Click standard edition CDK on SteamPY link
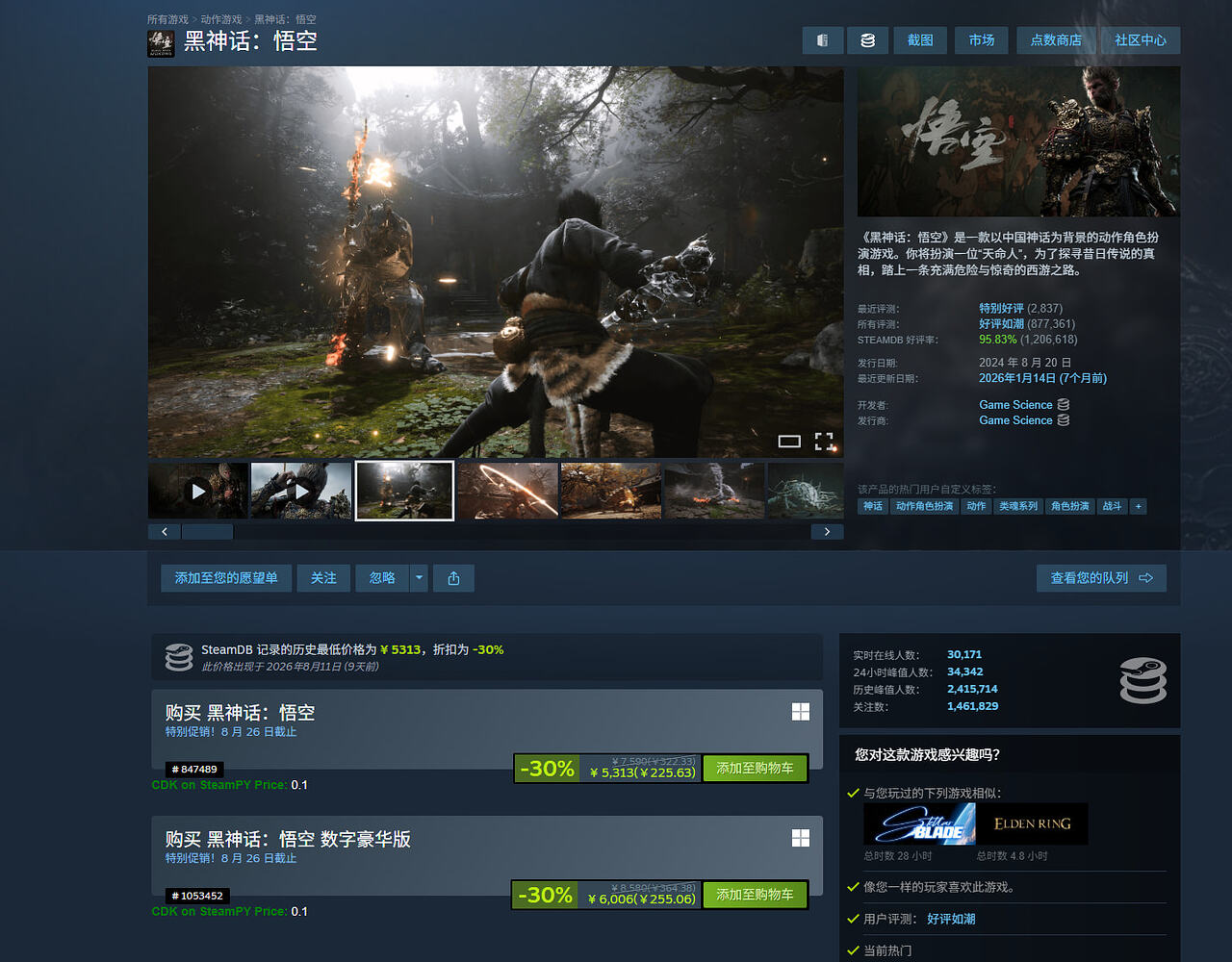The image size is (1232, 962). [219, 785]
